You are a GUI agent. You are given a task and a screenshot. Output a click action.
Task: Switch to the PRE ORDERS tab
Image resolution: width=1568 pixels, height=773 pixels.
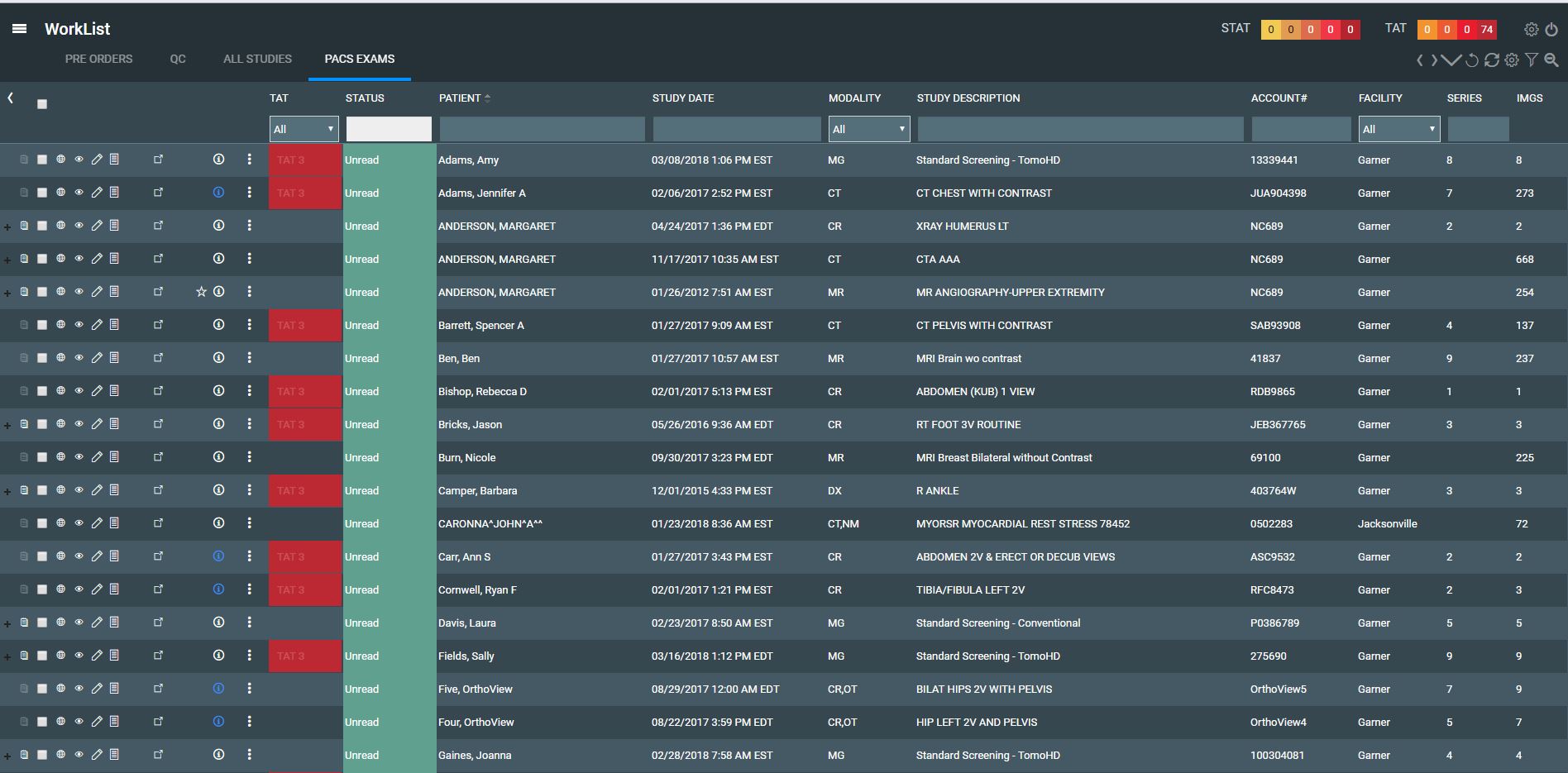[x=98, y=59]
